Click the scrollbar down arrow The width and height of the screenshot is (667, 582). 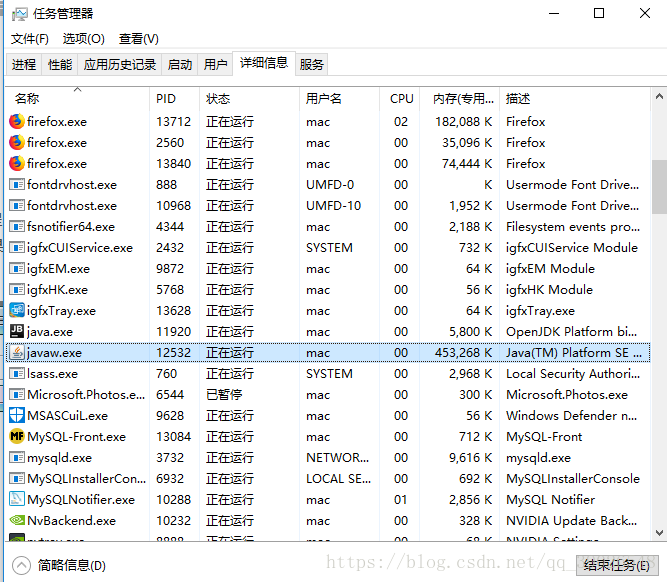point(659,533)
